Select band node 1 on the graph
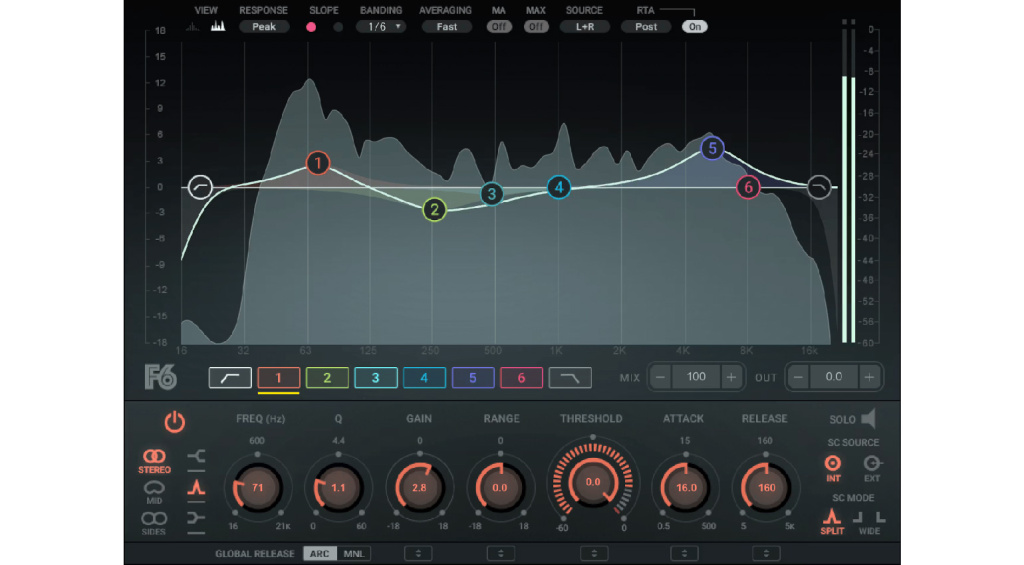1024x565 pixels. click(x=318, y=163)
